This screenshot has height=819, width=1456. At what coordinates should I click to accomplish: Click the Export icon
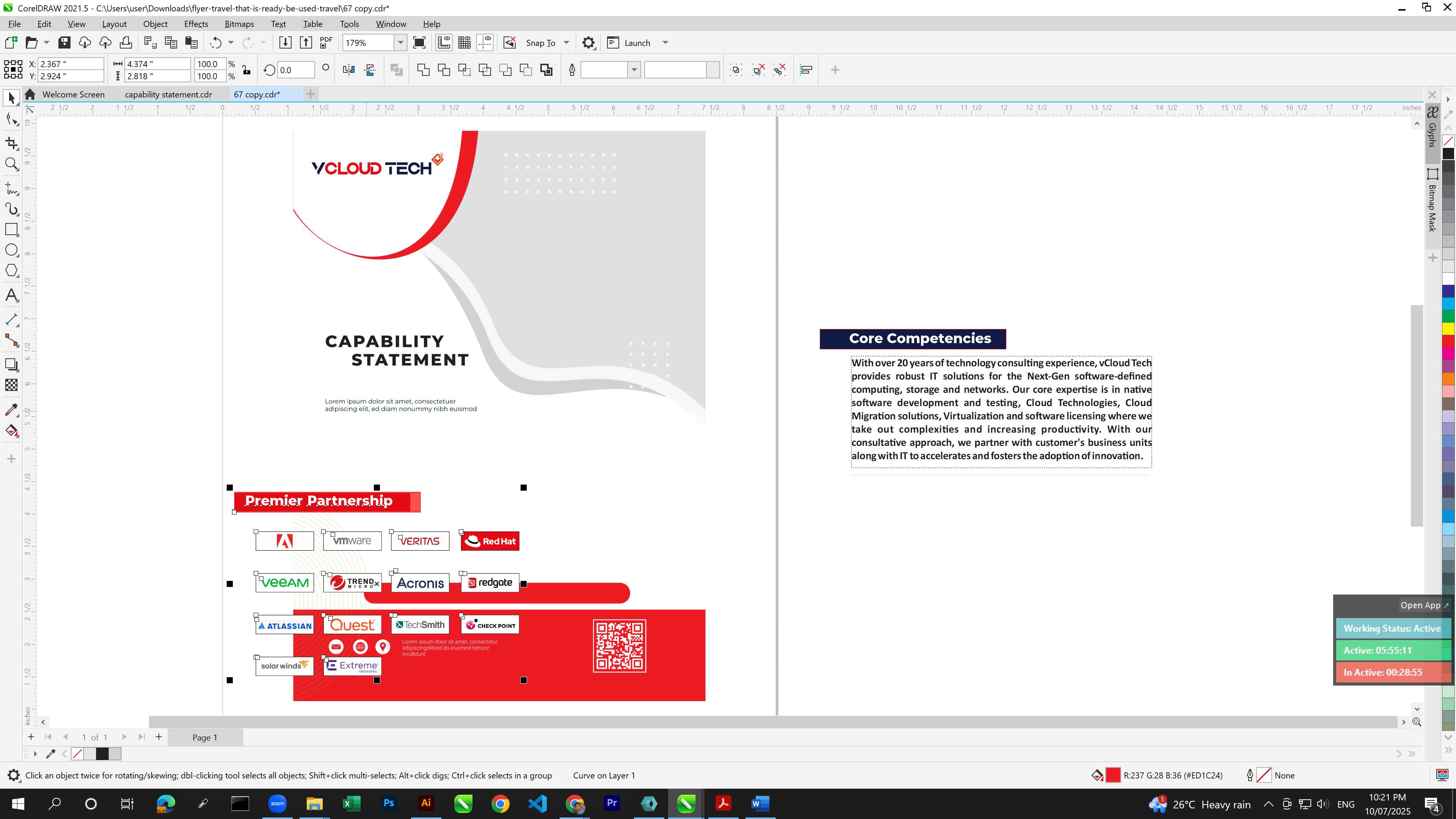point(306,42)
